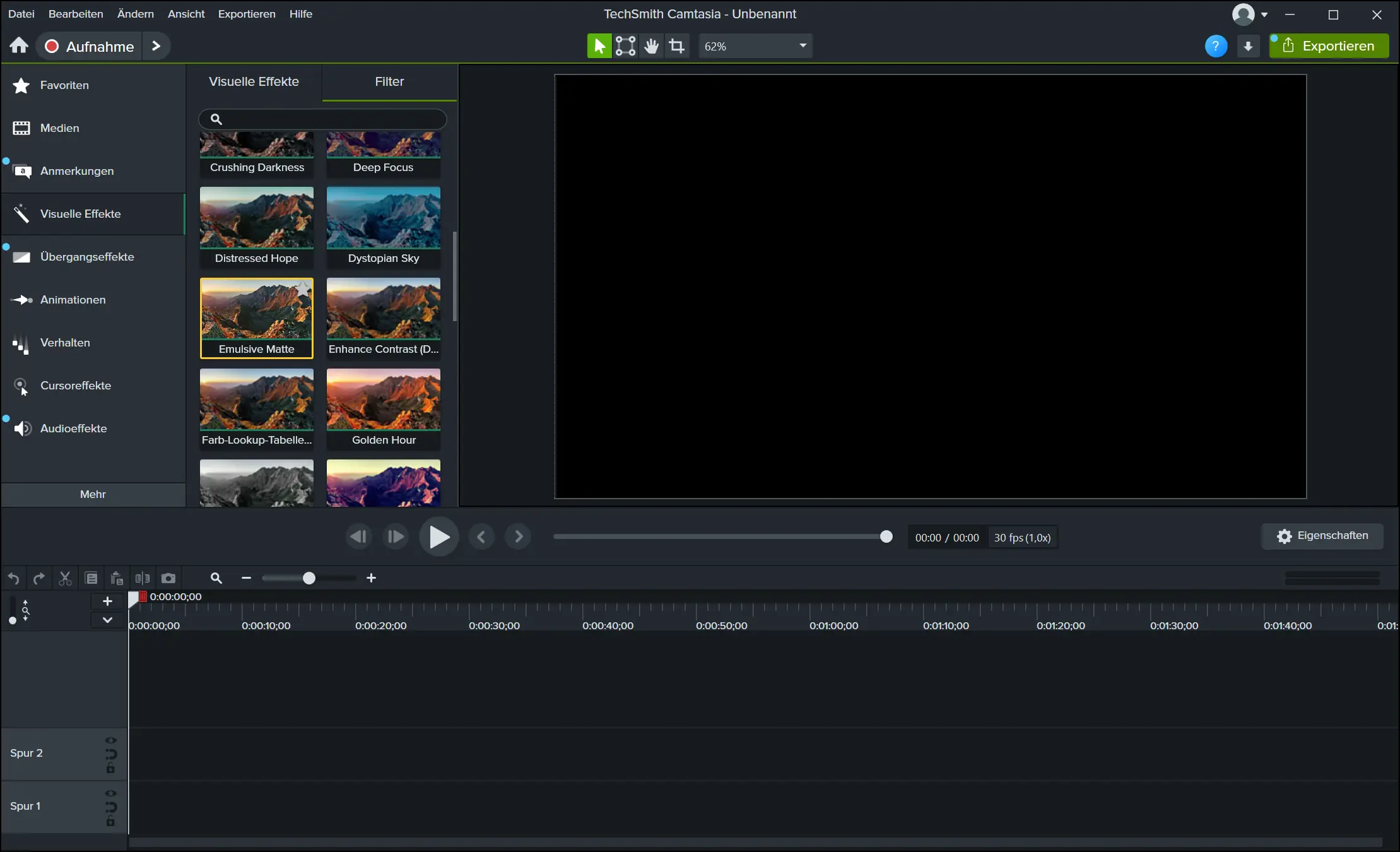Click the split clip icon
This screenshot has height=852, width=1400.
click(143, 578)
